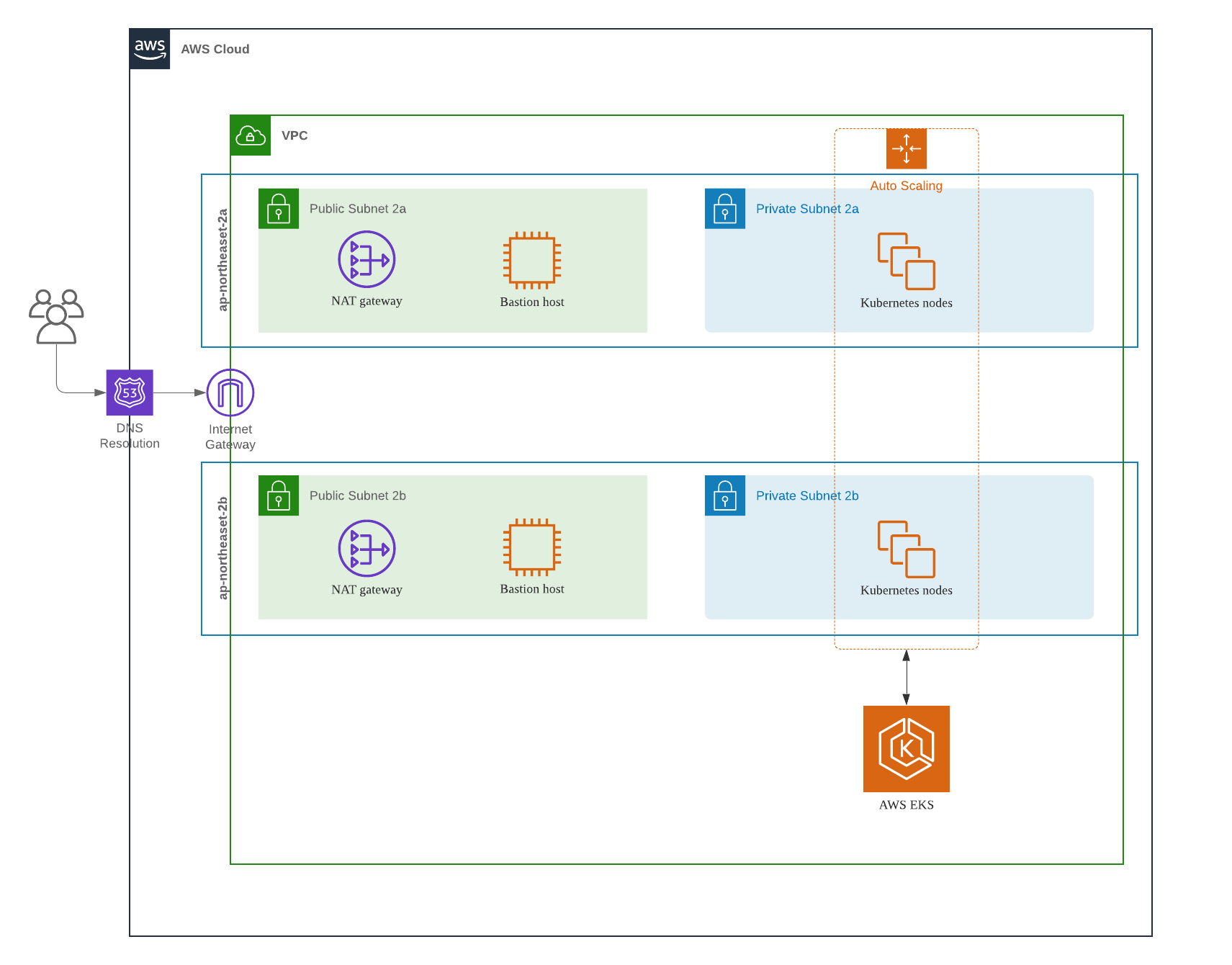Click Kubernetes nodes icon in Subnet 2b
This screenshot has width=1232, height=965.
pos(907,549)
